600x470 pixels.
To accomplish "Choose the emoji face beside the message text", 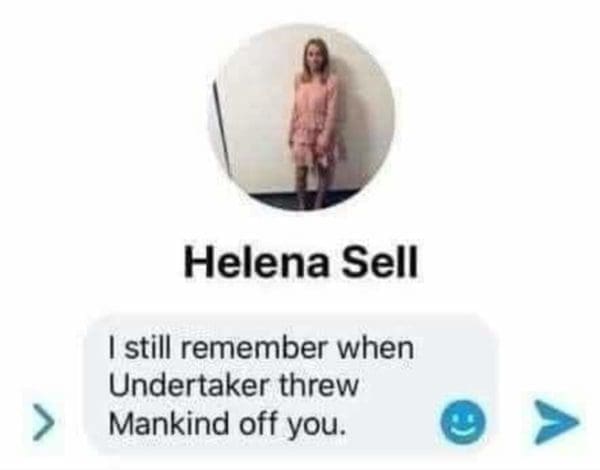I will pyautogui.click(x=463, y=422).
